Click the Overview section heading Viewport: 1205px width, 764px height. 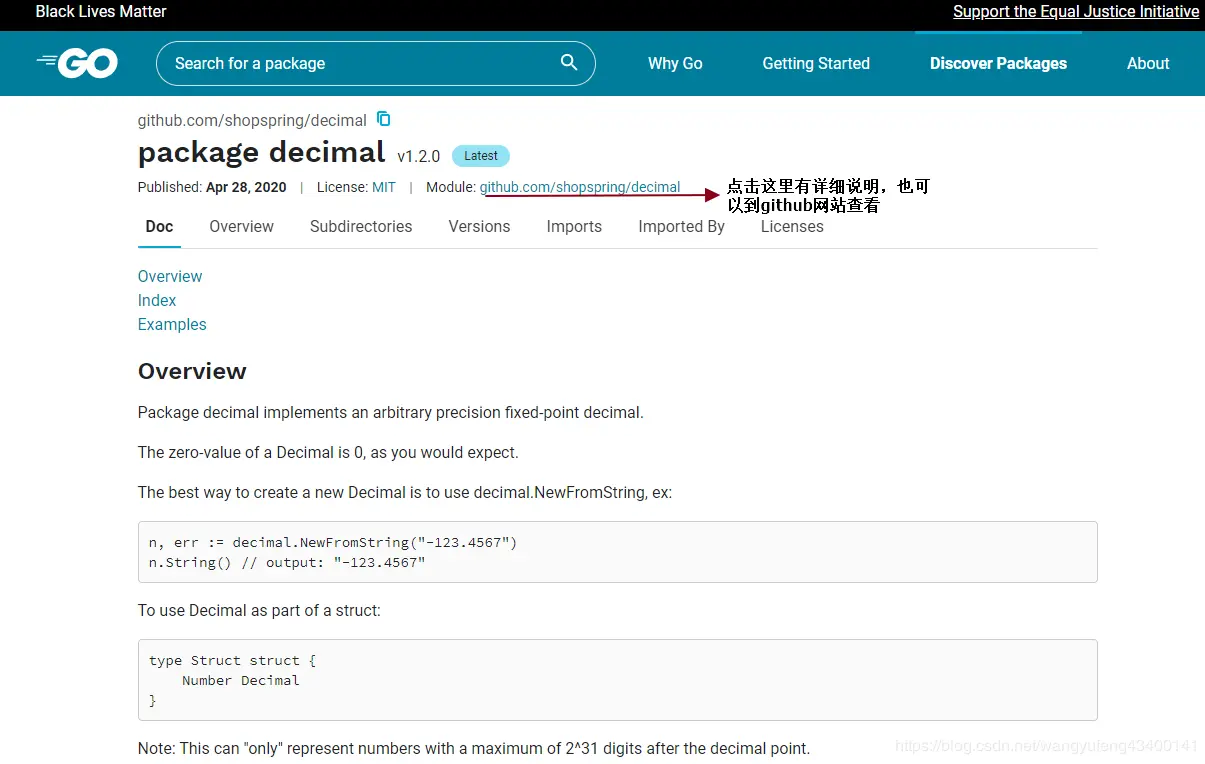(192, 371)
